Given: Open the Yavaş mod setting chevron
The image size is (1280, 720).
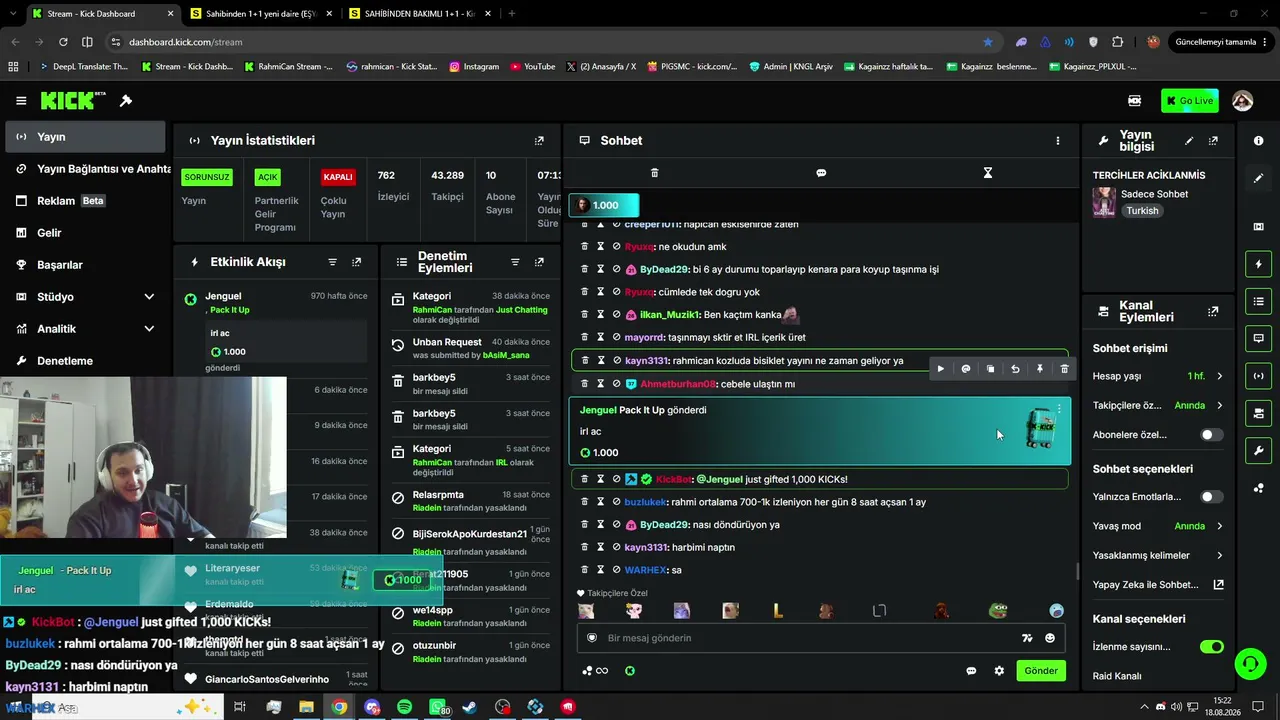Looking at the screenshot, I should 1219,526.
